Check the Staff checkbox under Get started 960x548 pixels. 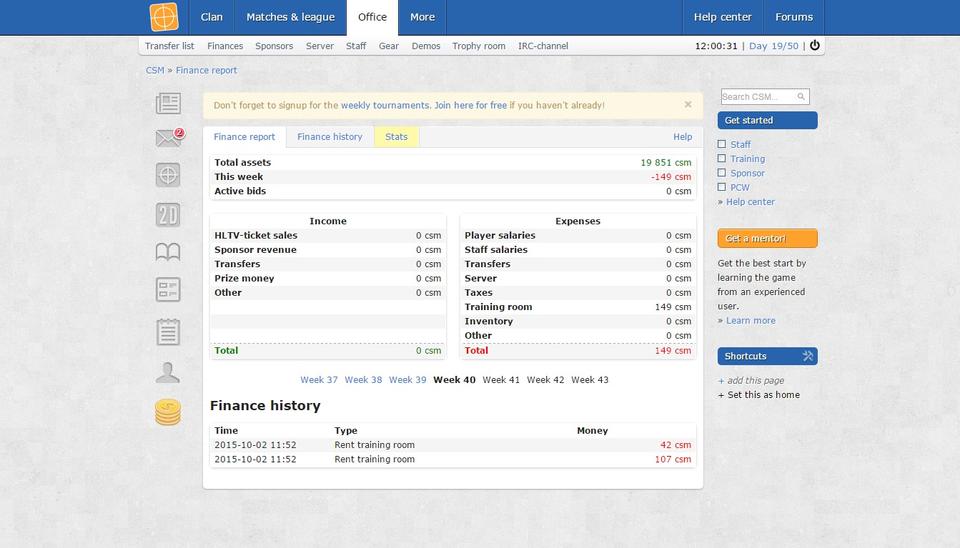coord(722,145)
